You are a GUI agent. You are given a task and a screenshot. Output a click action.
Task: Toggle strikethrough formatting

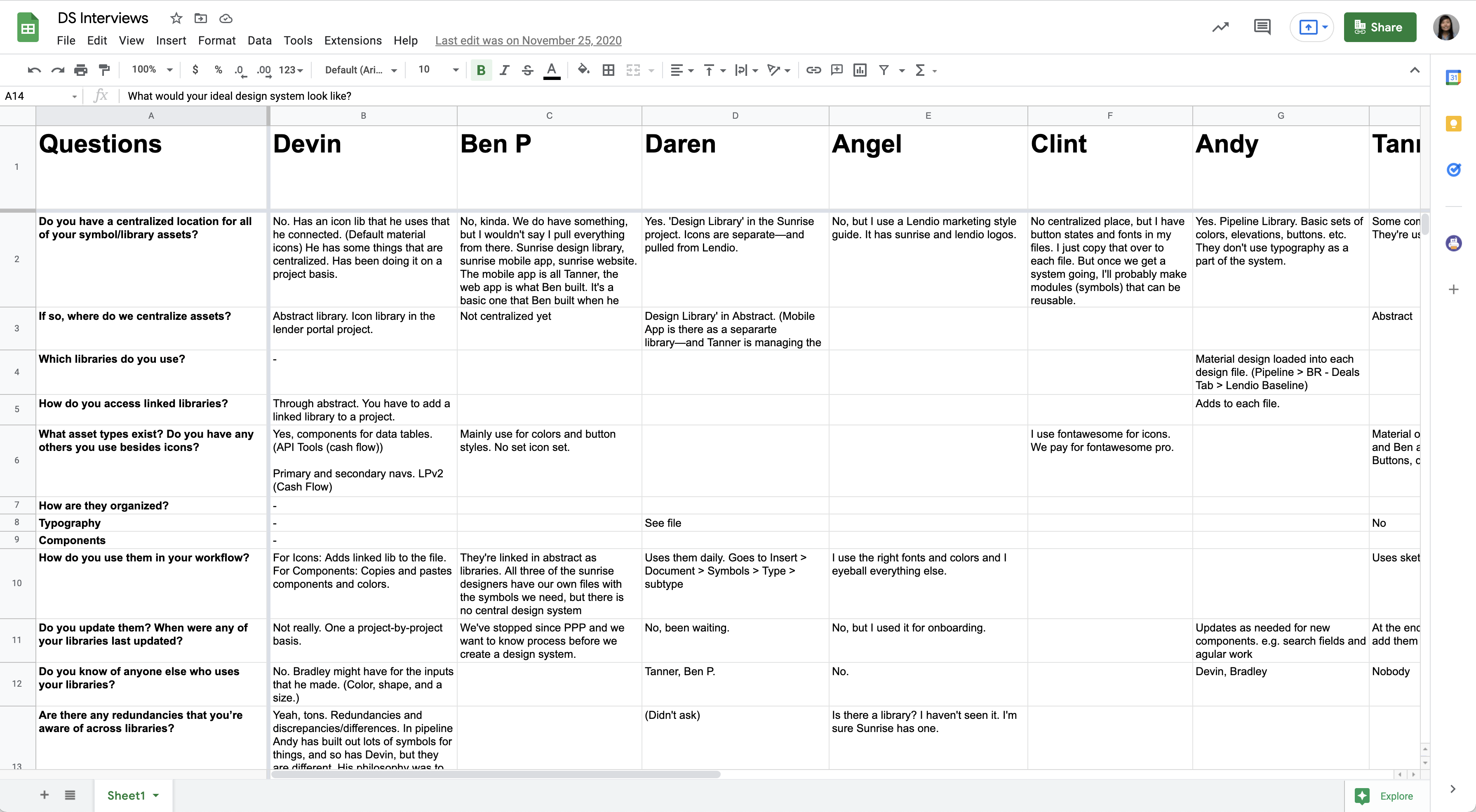(528, 70)
